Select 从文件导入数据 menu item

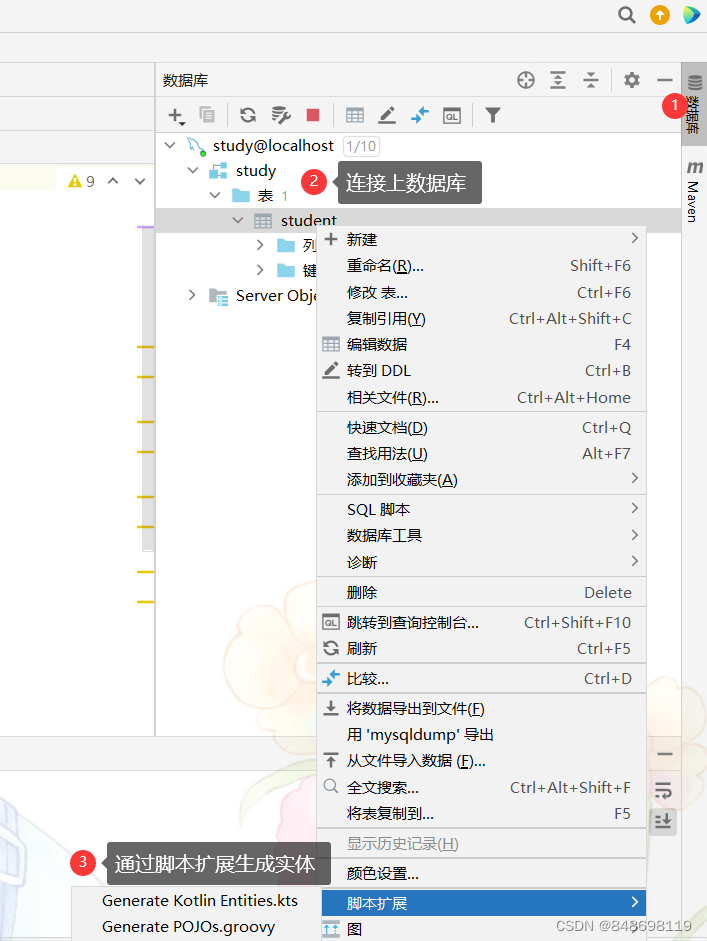click(481, 761)
